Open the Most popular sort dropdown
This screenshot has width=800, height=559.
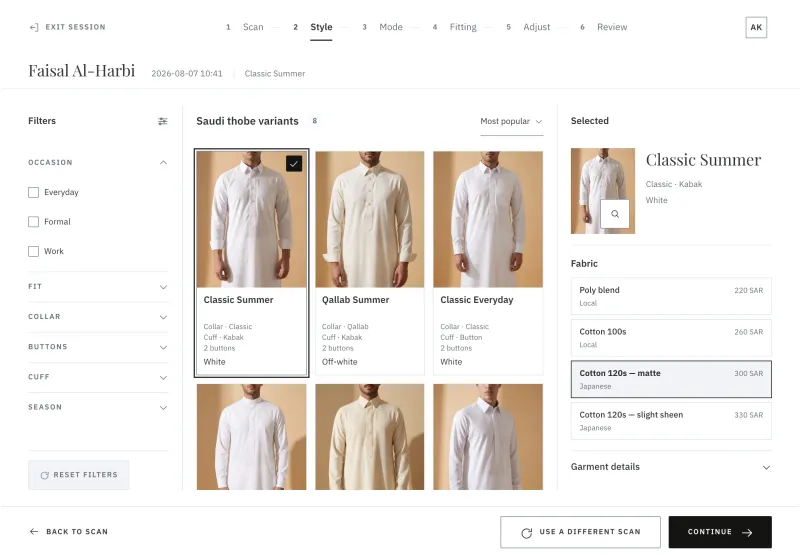(511, 121)
